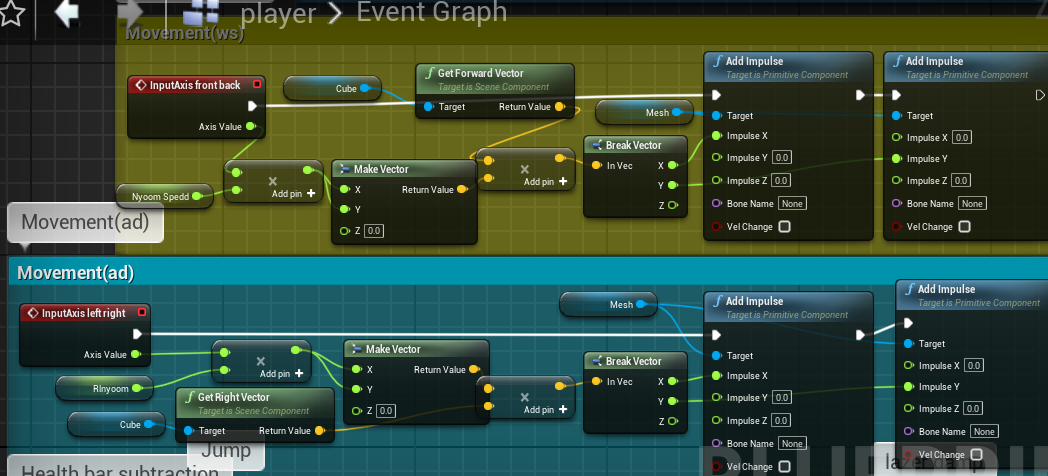The height and width of the screenshot is (476, 1048).
Task: Click the Target pin of Get Forward Vector
Action: tap(428, 107)
